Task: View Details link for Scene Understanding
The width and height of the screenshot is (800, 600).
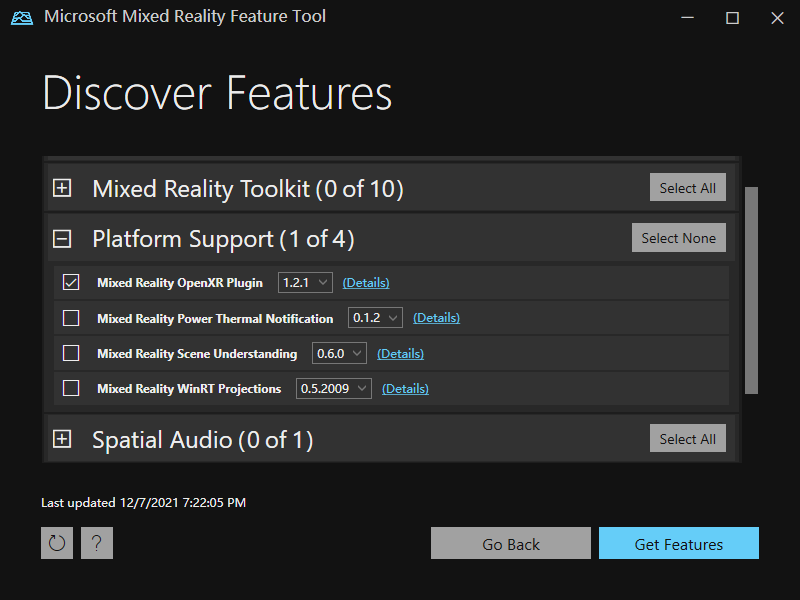Action: pos(401,354)
